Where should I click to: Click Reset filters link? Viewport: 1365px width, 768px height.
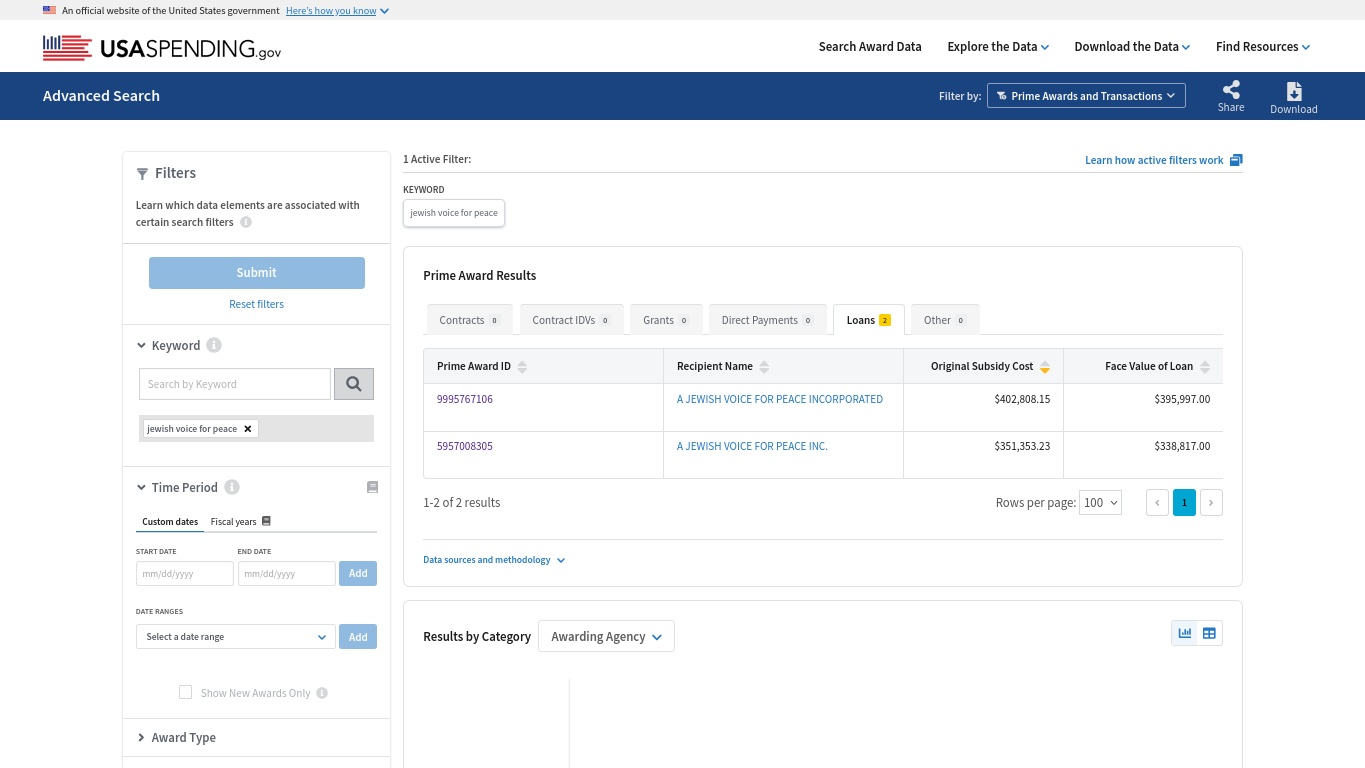click(x=256, y=304)
